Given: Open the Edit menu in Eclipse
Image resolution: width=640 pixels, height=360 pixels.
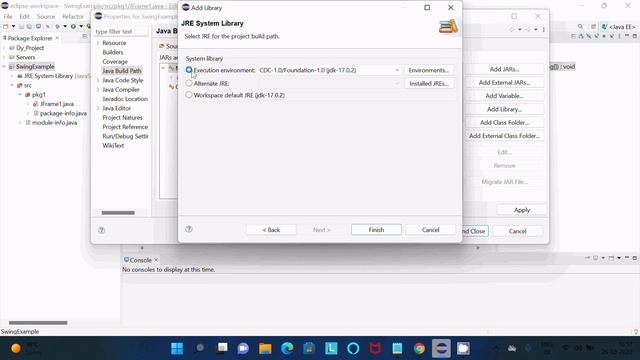Looking at the screenshot, I should [x=24, y=16].
